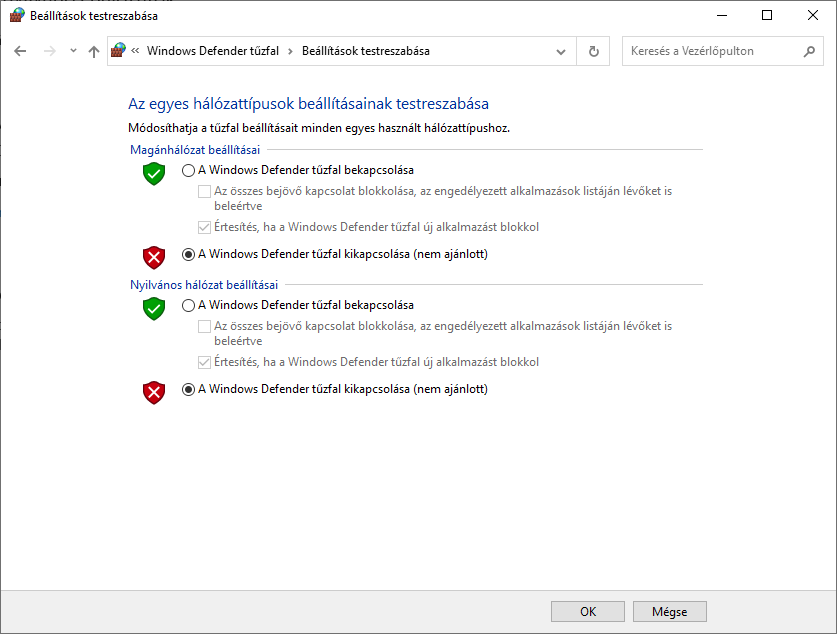Minimize the Beállítások testreszabása window

point(722,15)
